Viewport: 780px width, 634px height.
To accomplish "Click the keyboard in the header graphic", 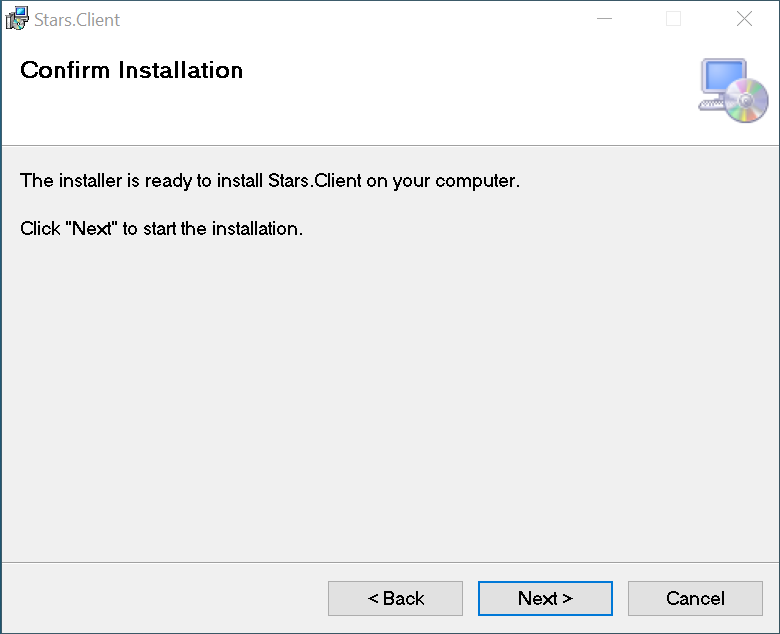I will (711, 105).
